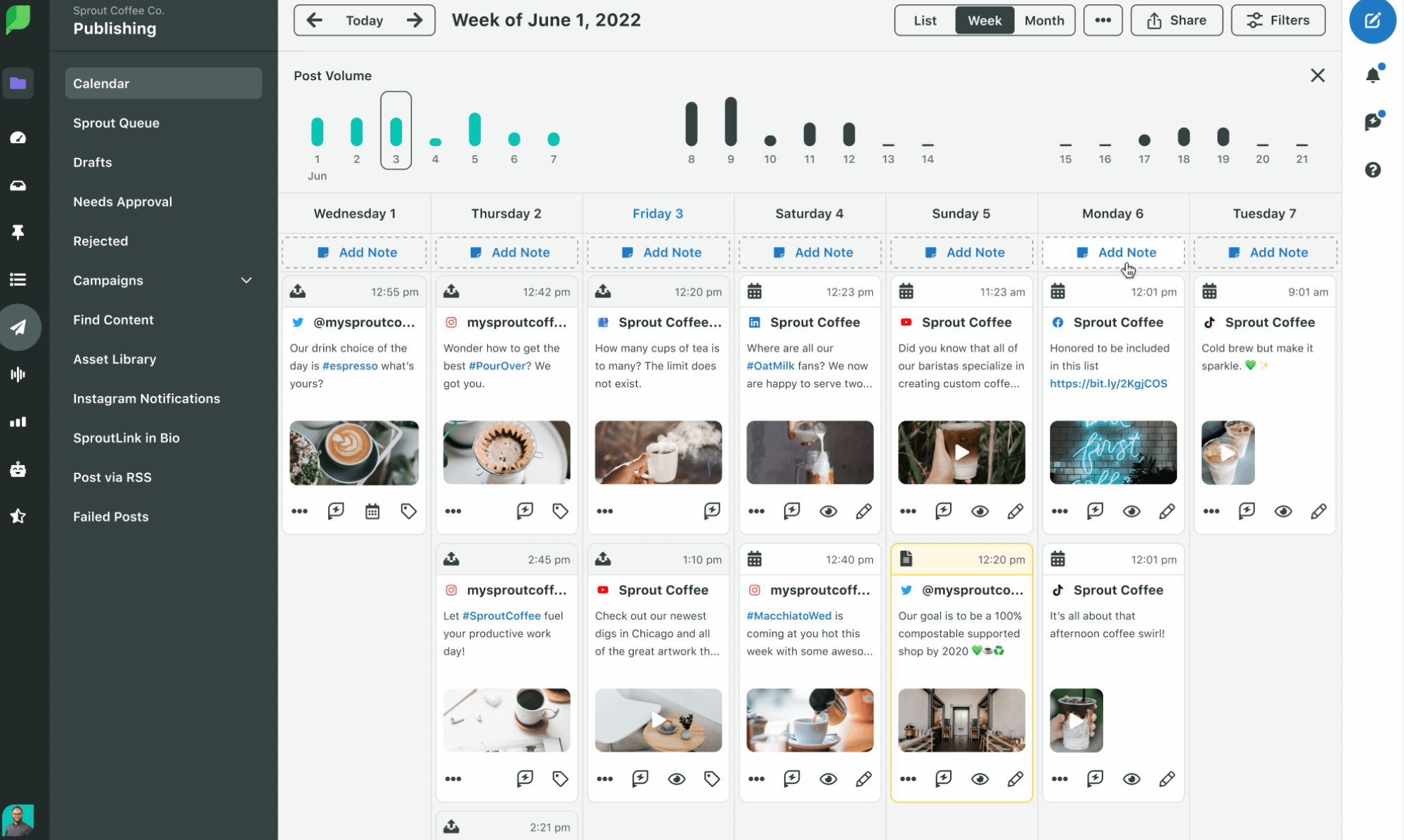Open the dashboard gauge sidebar icon

tap(18, 138)
